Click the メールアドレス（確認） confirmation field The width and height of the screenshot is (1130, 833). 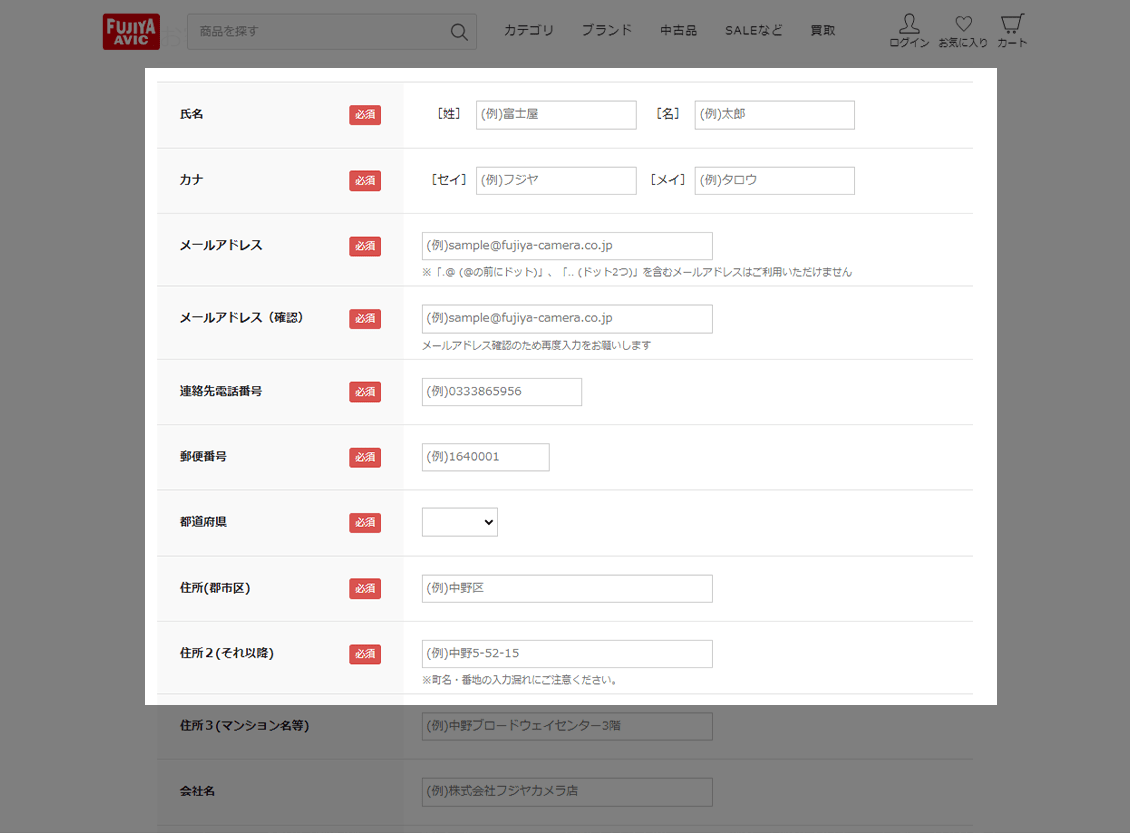pos(567,319)
